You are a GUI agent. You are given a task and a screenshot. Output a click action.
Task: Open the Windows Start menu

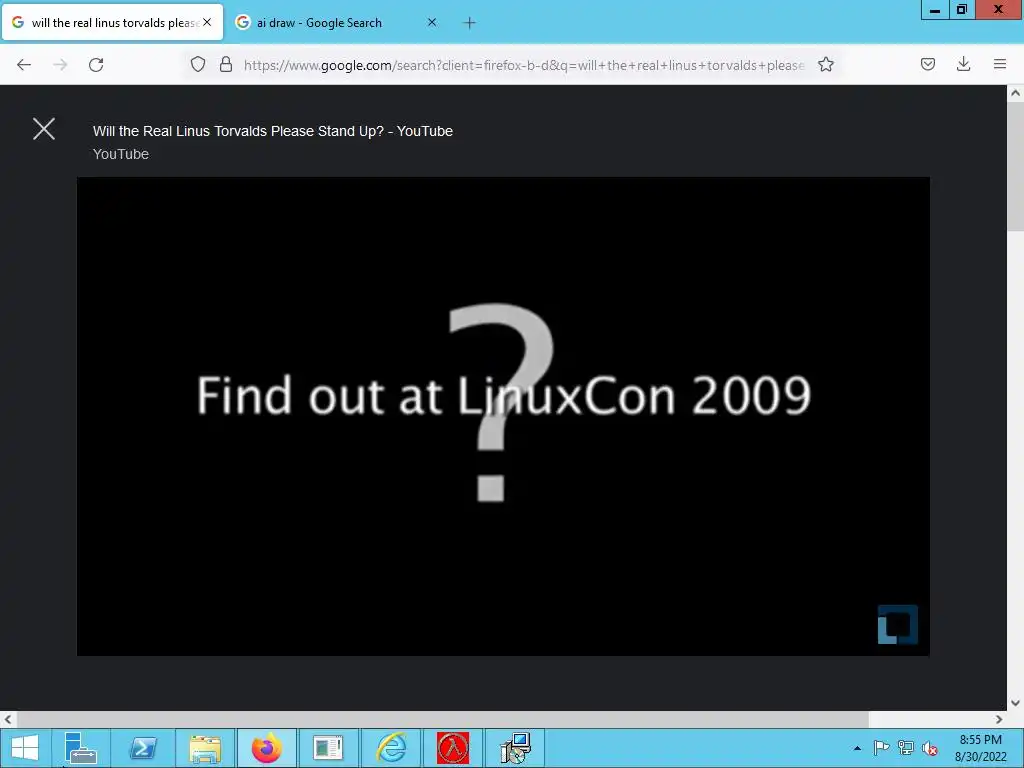[25, 748]
